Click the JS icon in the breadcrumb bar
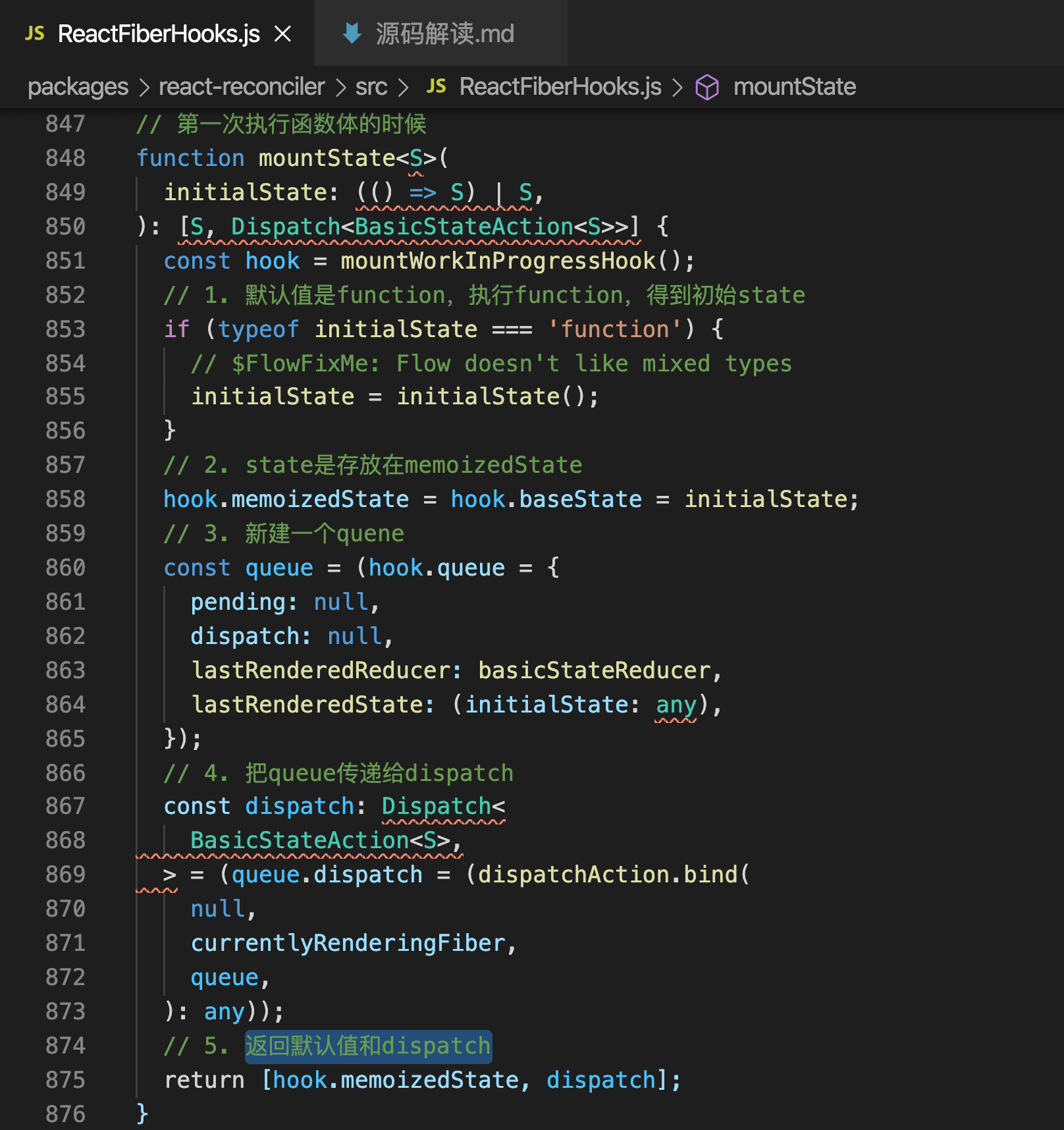Screen dimensions: 1064x1130 tap(437, 86)
